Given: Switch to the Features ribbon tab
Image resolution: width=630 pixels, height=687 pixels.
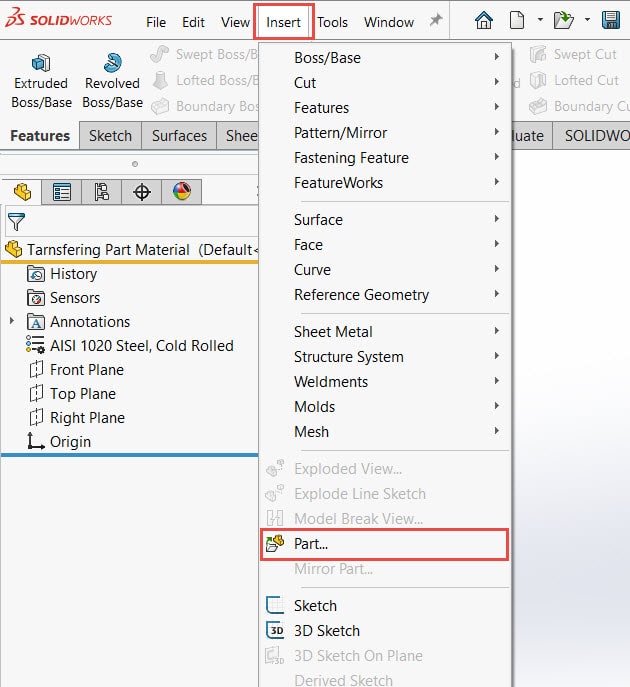Looking at the screenshot, I should tap(40, 136).
